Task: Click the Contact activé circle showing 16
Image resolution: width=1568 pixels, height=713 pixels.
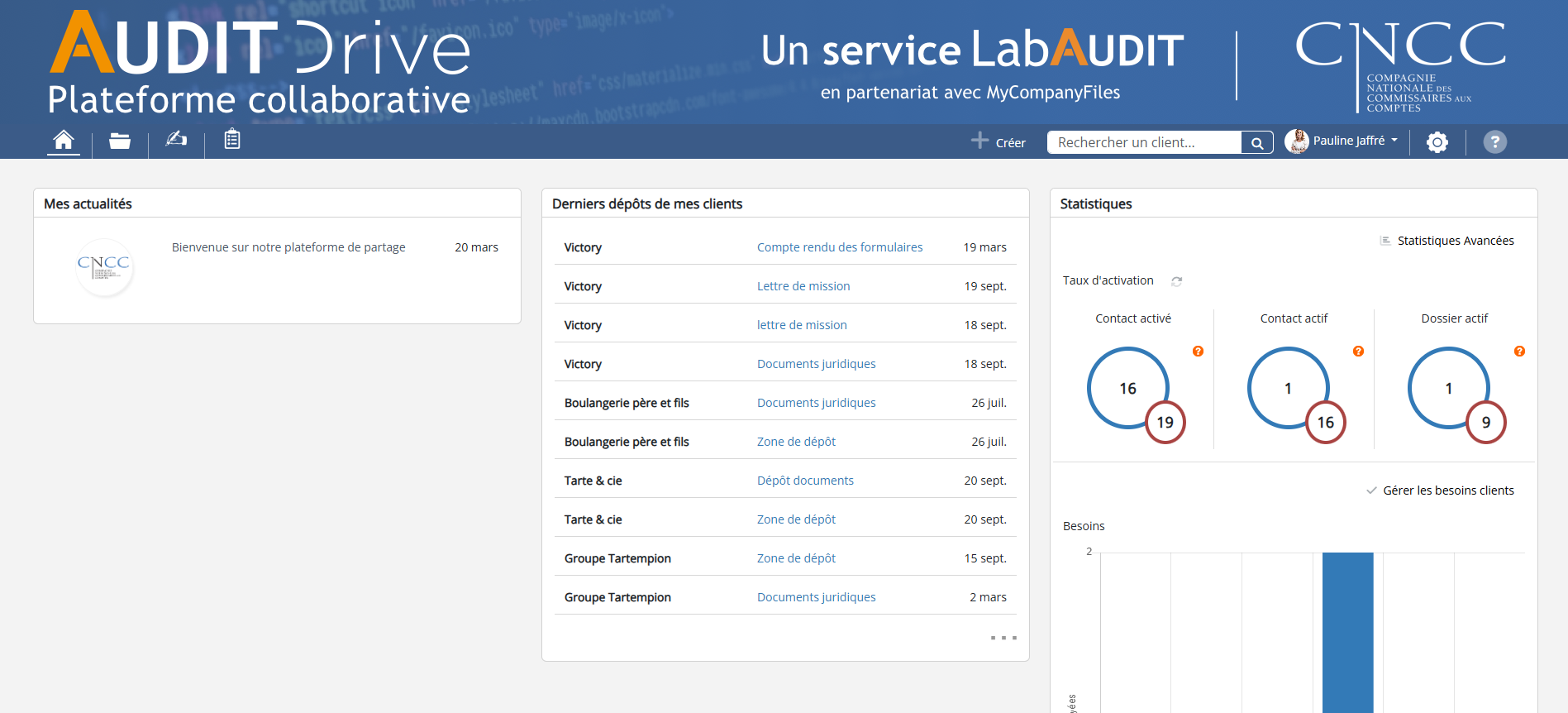Action: pos(1127,388)
